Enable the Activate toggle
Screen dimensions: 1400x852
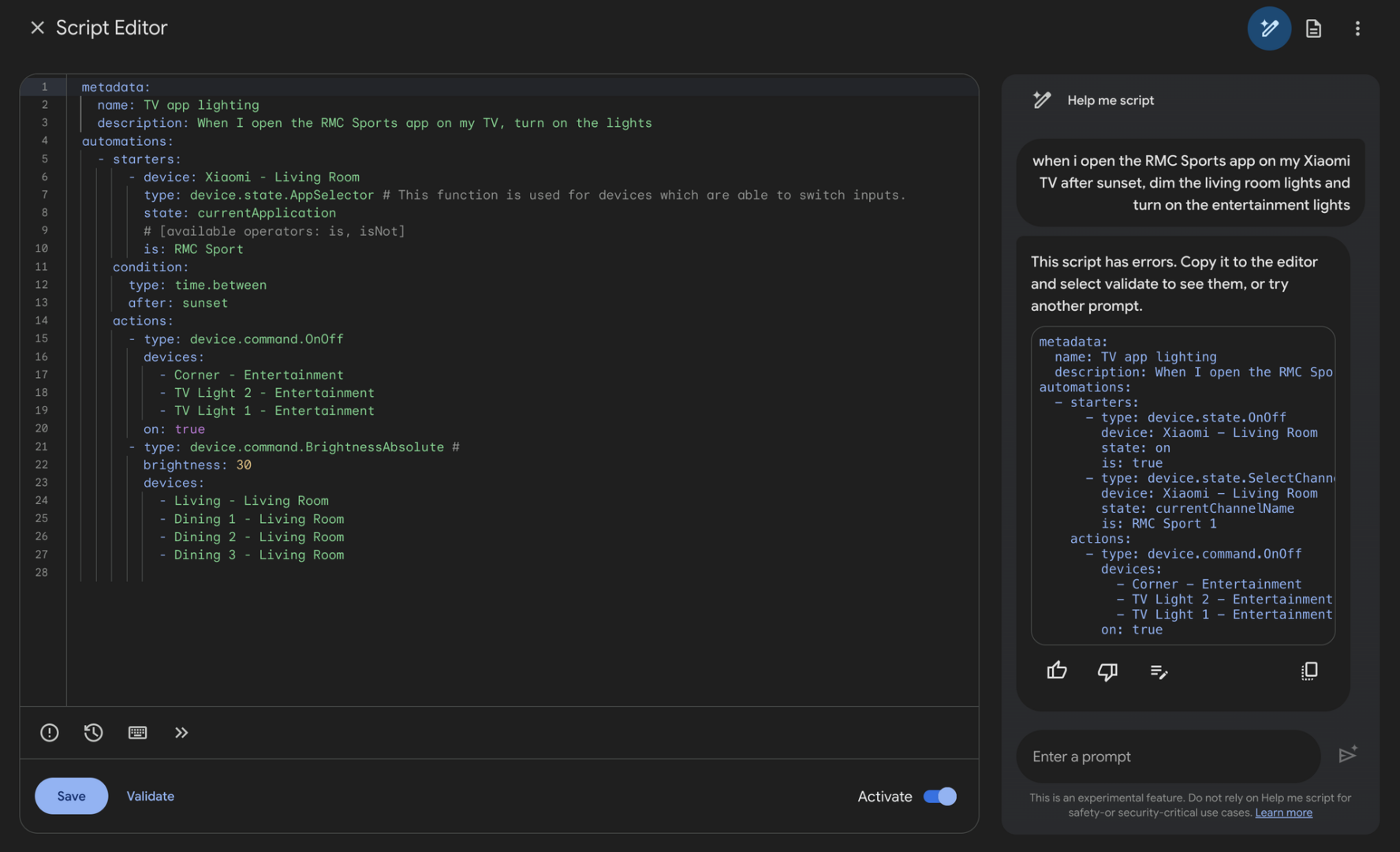[x=939, y=796]
